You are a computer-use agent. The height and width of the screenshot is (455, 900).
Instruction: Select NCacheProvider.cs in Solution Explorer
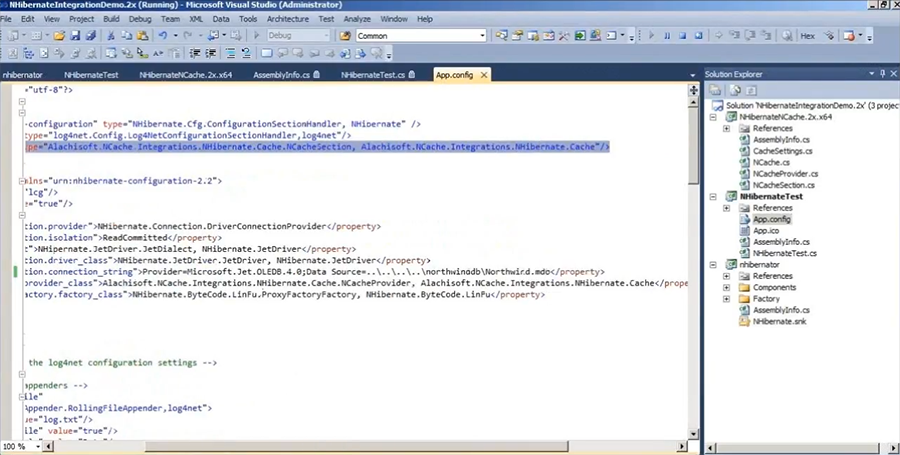[785, 174]
